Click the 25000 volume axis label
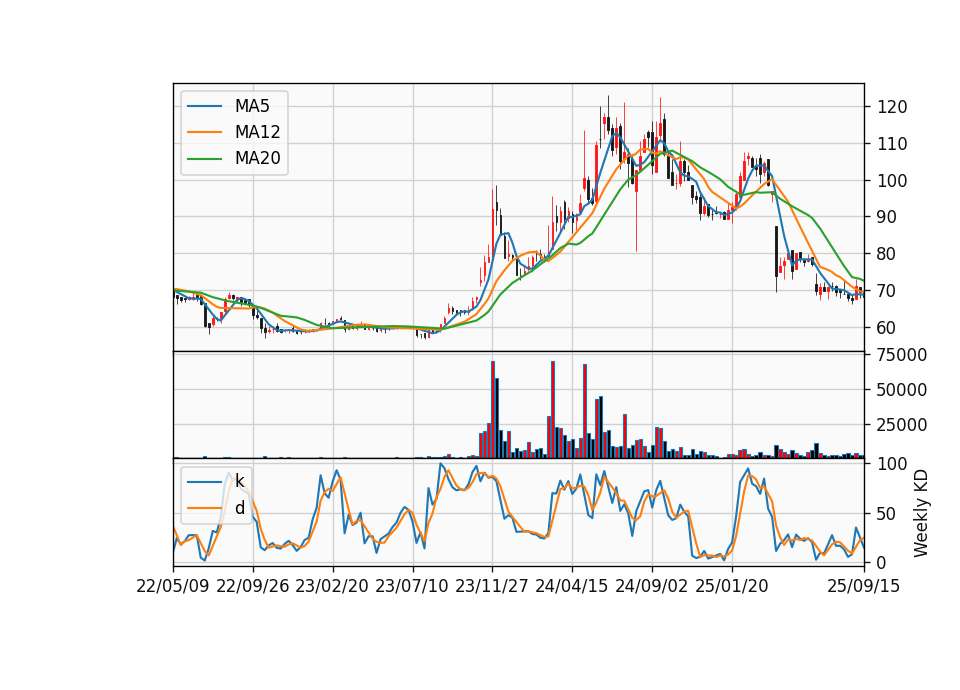The width and height of the screenshot is (960, 690). [x=901, y=424]
